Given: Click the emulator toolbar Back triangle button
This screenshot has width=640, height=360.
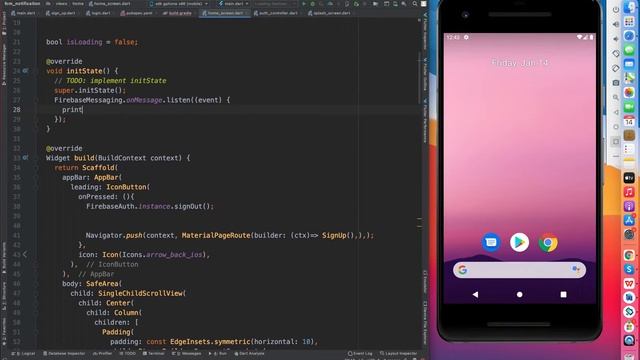Looking at the screenshot, I should coord(616,112).
